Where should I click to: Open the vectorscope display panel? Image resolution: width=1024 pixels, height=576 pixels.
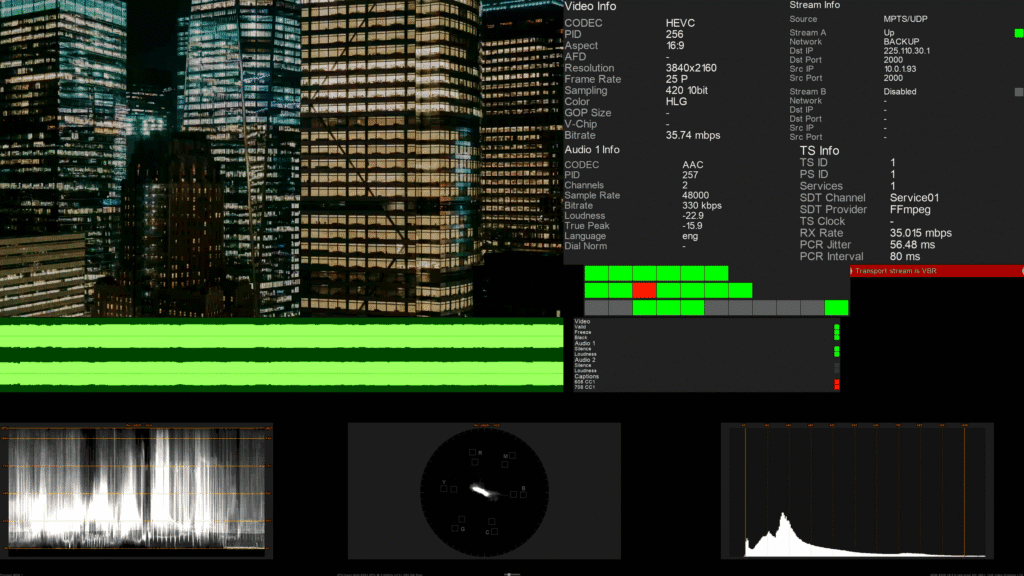(484, 490)
